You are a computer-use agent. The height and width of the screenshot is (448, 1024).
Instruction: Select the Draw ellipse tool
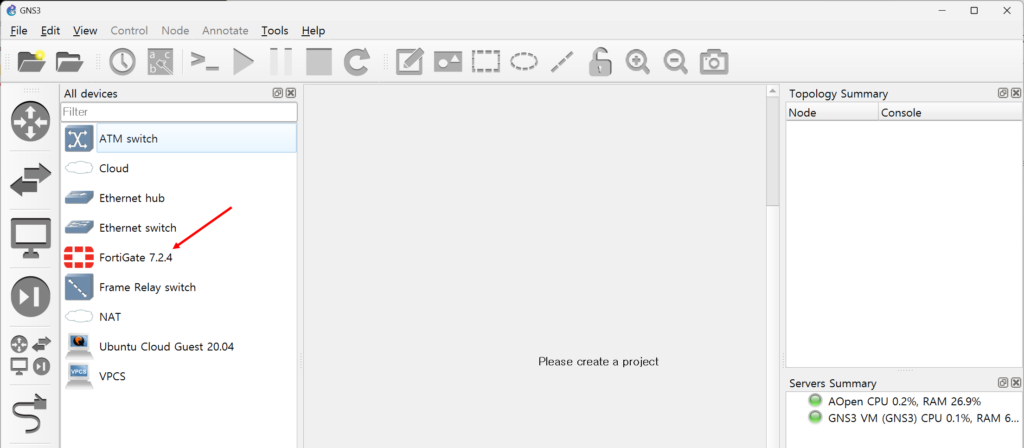(x=524, y=61)
